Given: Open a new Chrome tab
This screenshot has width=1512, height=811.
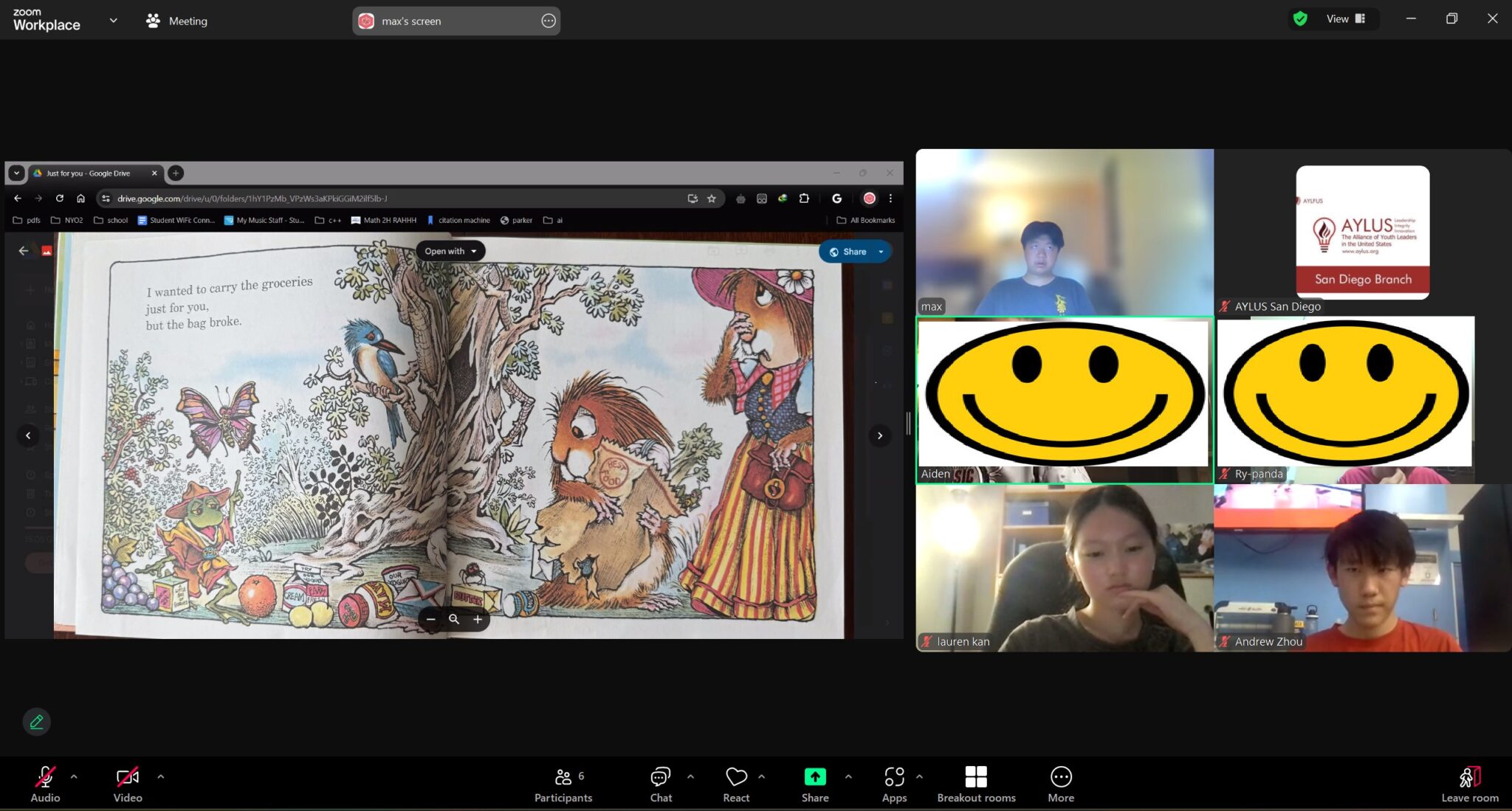Looking at the screenshot, I should click(176, 173).
